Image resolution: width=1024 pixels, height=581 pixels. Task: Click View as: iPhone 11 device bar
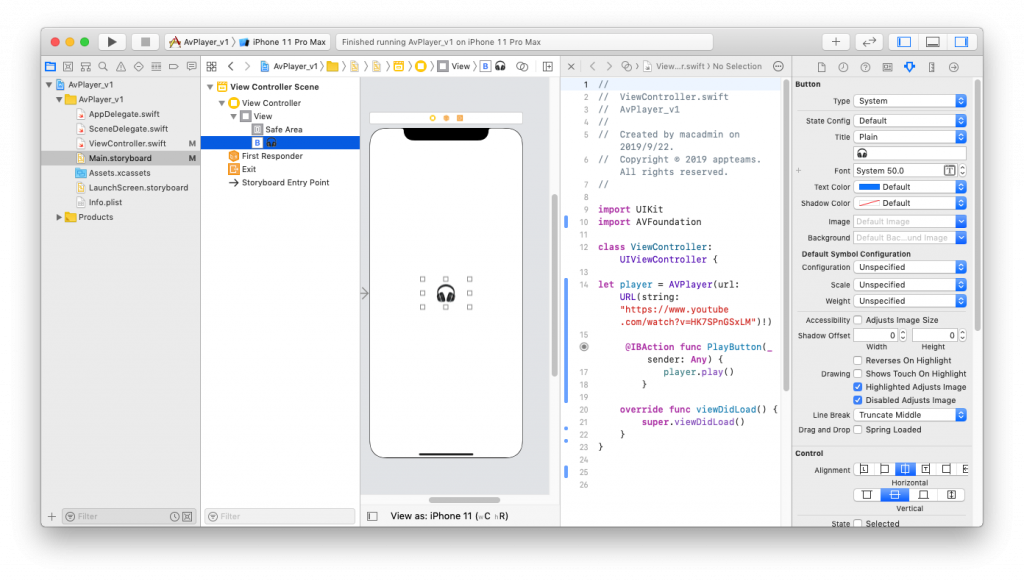(449, 516)
